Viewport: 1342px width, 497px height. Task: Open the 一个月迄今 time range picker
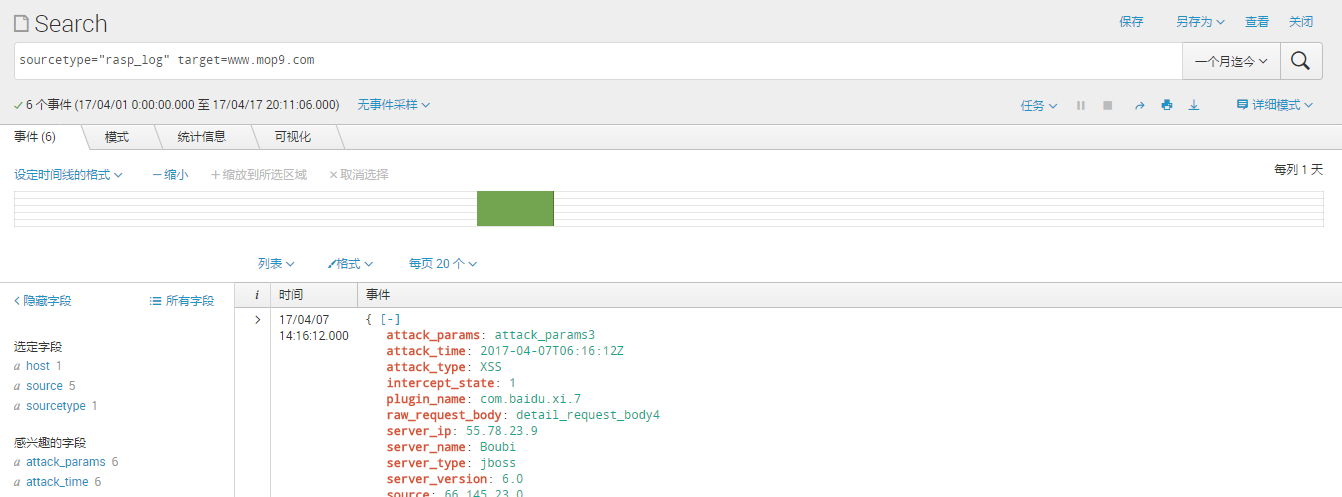(x=1231, y=61)
